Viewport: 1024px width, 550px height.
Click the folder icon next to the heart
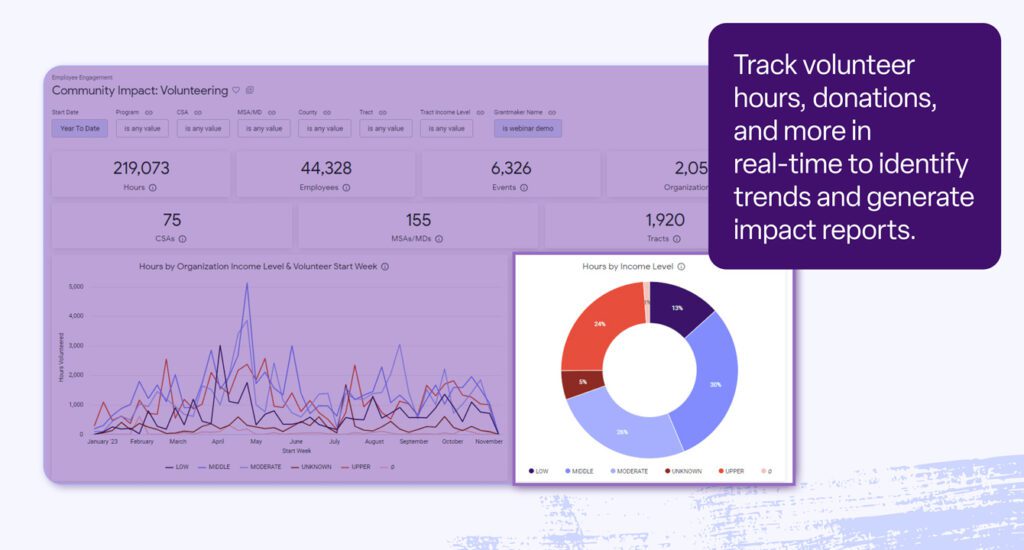(250, 90)
